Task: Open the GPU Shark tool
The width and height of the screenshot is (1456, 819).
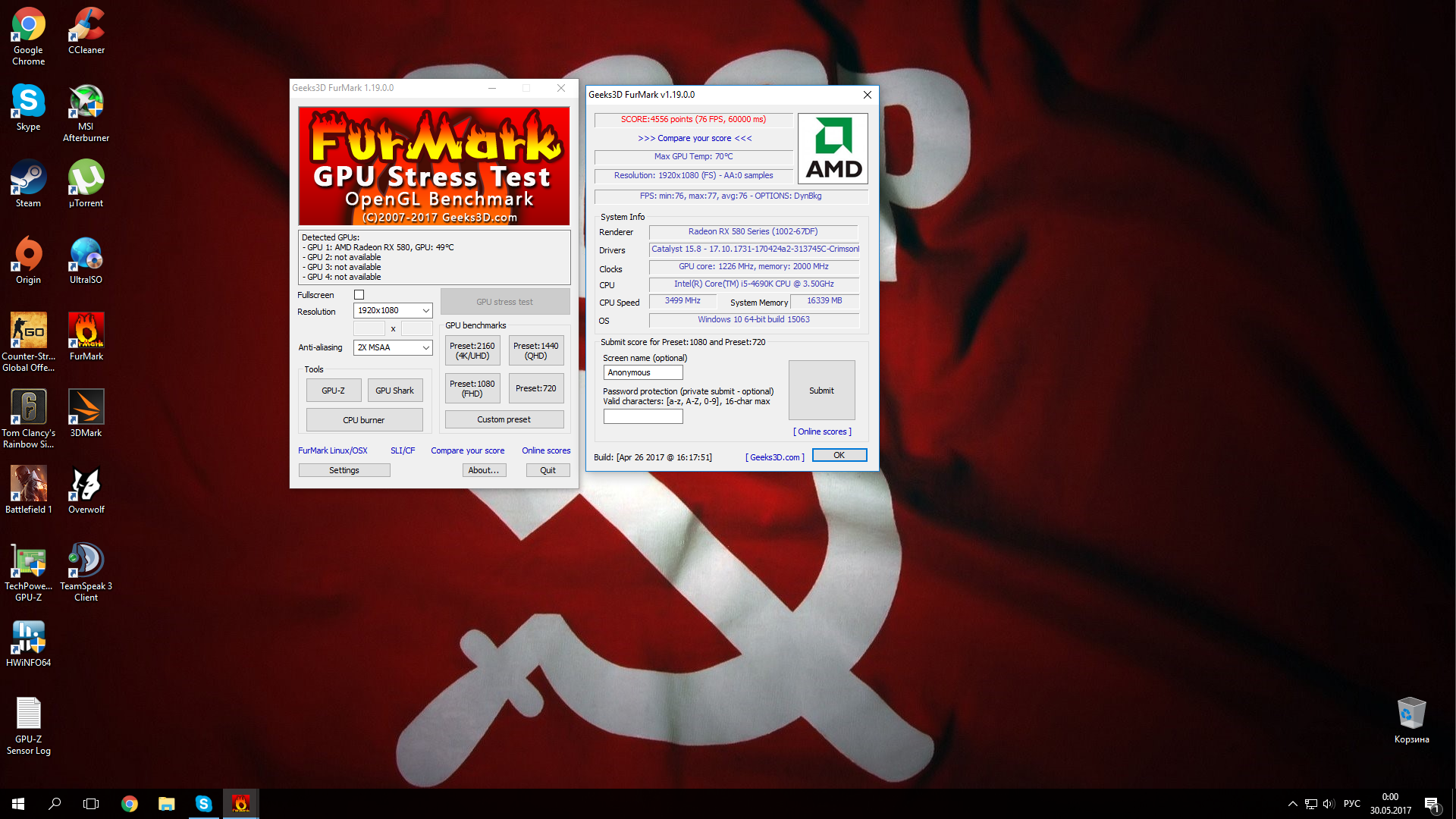Action: pyautogui.click(x=394, y=391)
